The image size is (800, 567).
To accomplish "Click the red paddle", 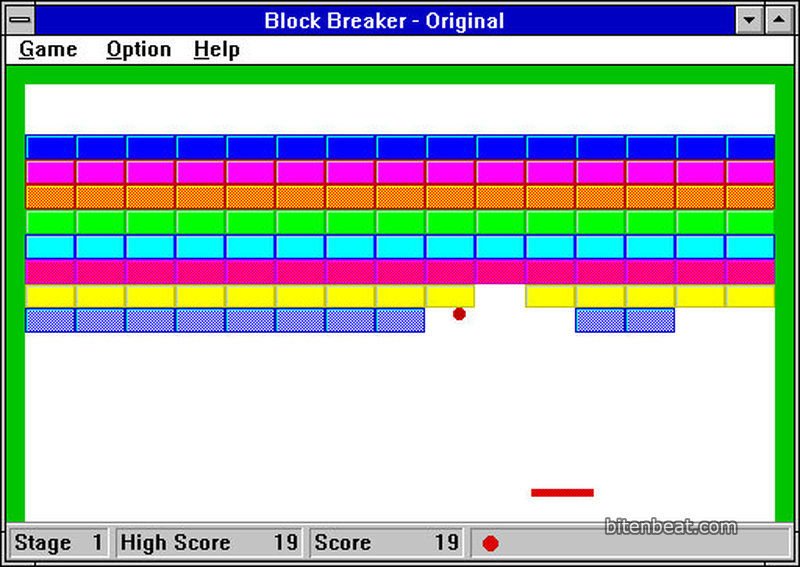I will pyautogui.click(x=562, y=492).
